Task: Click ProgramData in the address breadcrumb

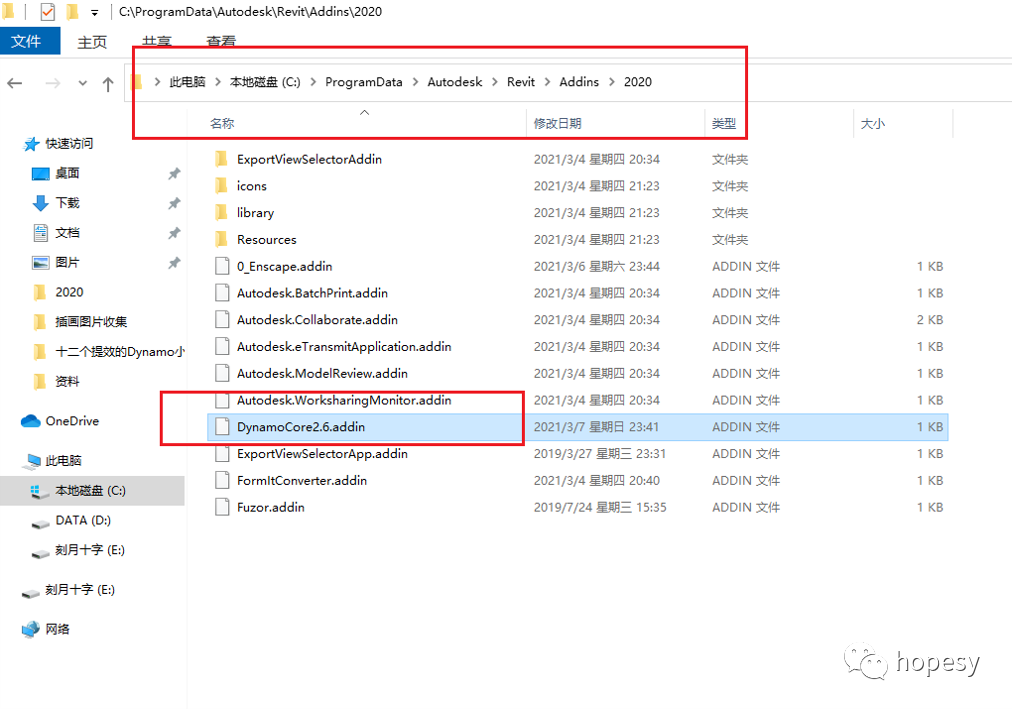Action: pos(363,82)
